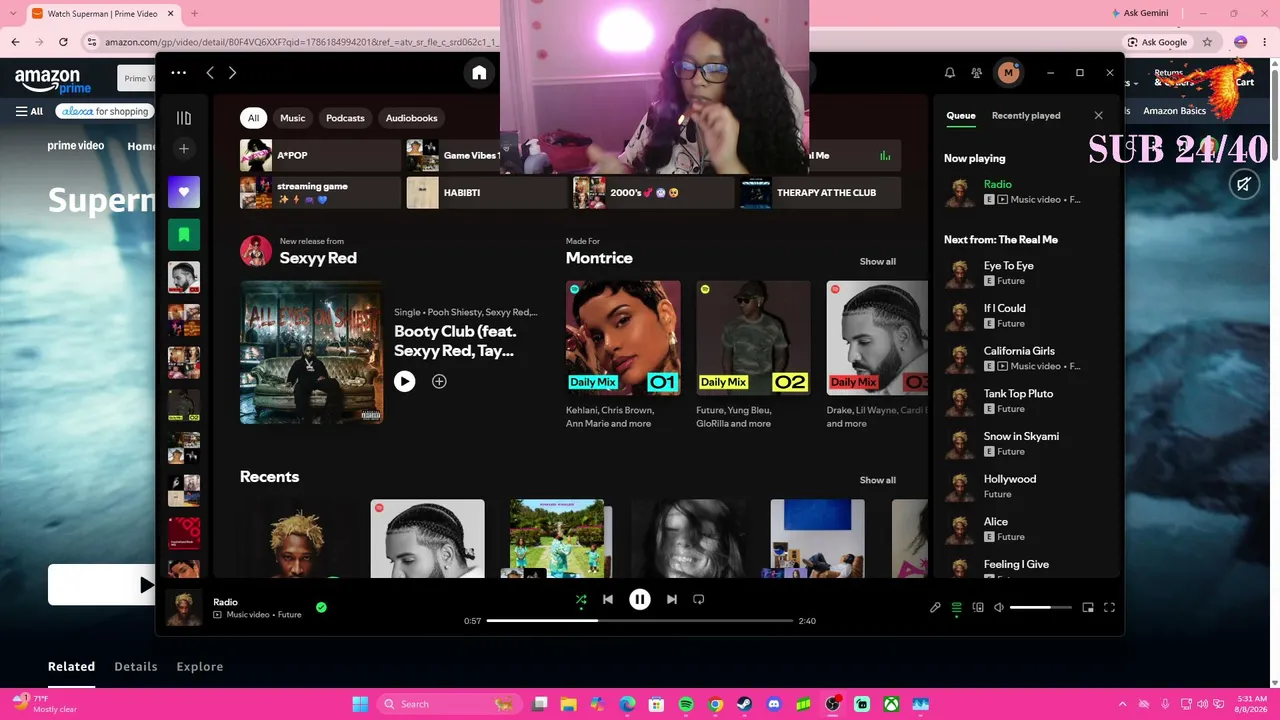The image size is (1280, 720).
Task: Show all Recents
Action: pos(878,480)
